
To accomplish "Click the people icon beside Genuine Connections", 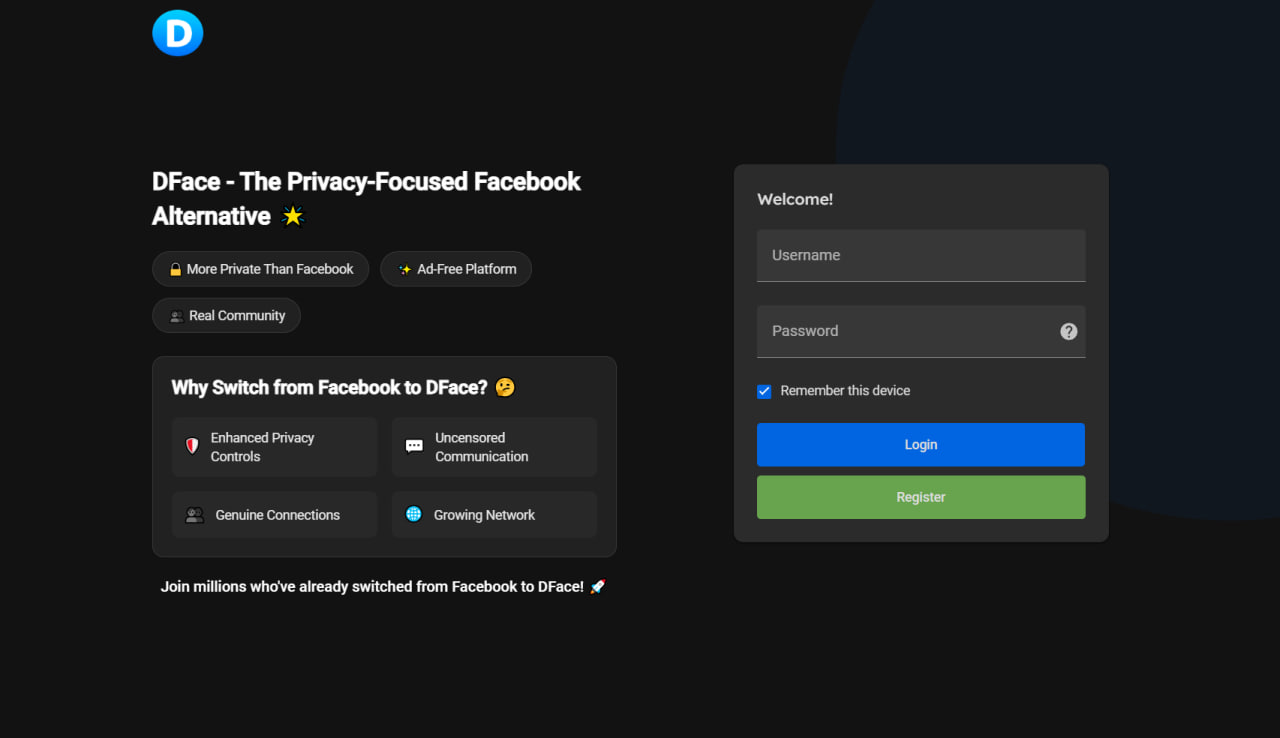I will [195, 515].
